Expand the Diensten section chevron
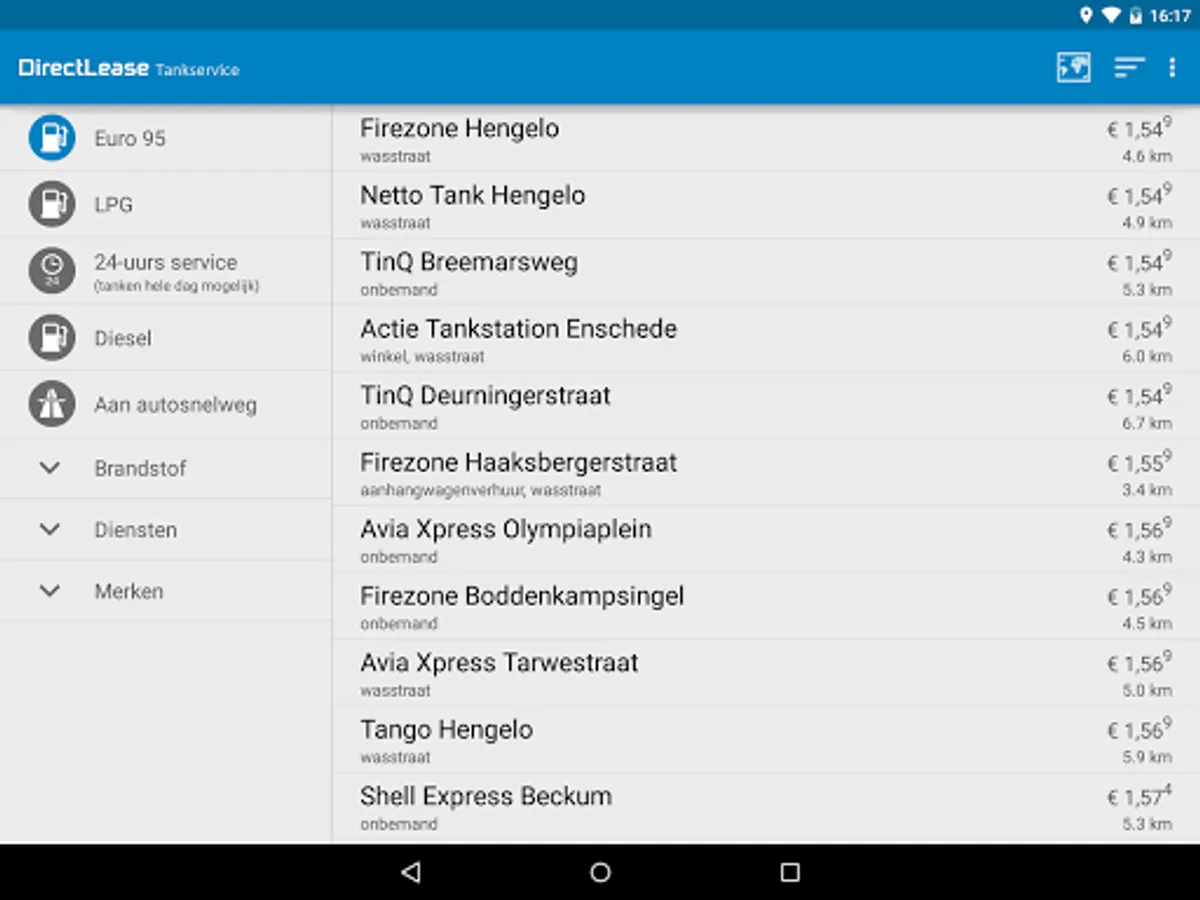This screenshot has width=1200, height=900. pos(50,529)
